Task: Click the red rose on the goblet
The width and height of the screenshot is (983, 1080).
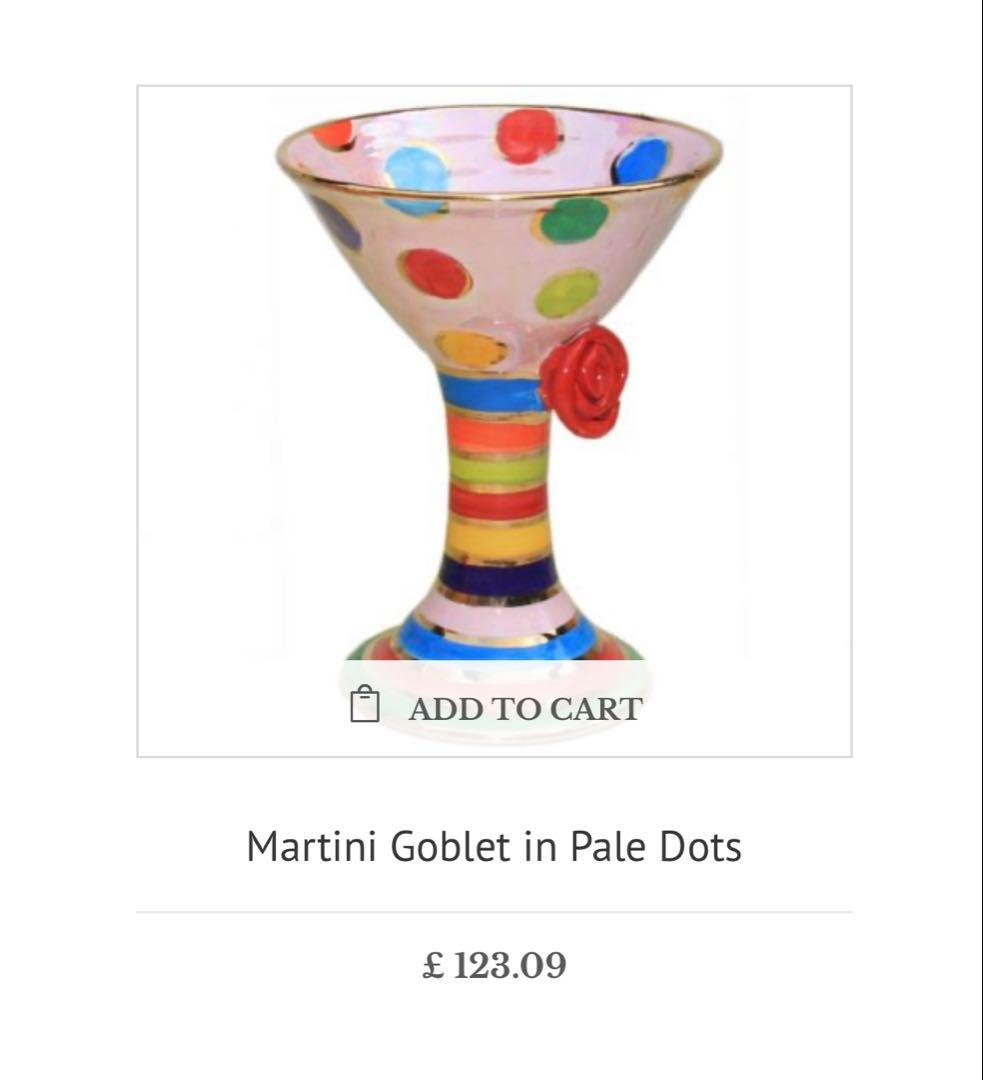Action: [587, 381]
